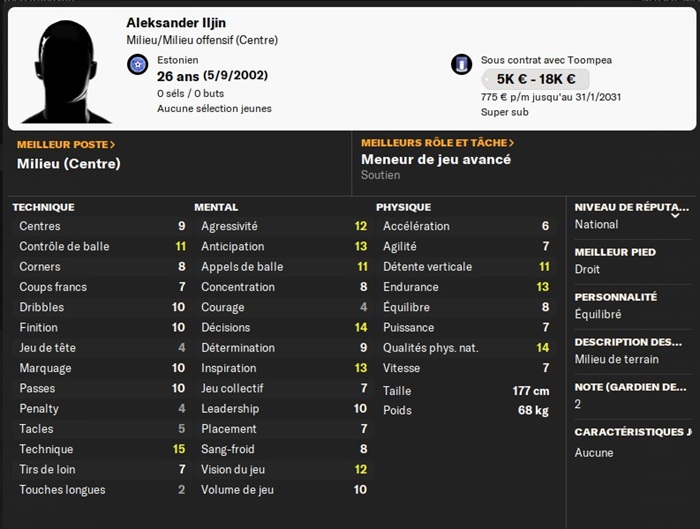Screen dimensions: 700x529
Task: Click the Meneur de jeu avancé role
Action: tap(436, 160)
